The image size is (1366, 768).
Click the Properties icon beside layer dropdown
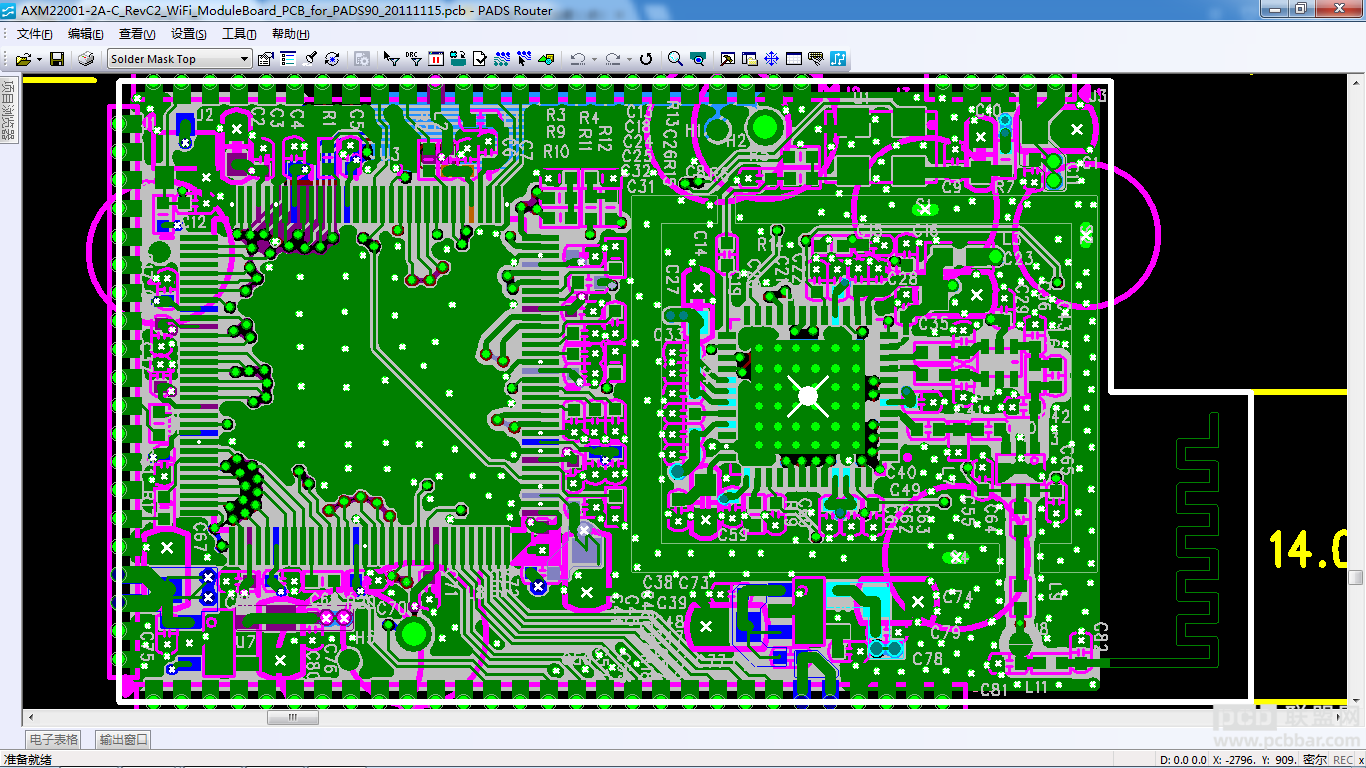[x=265, y=59]
